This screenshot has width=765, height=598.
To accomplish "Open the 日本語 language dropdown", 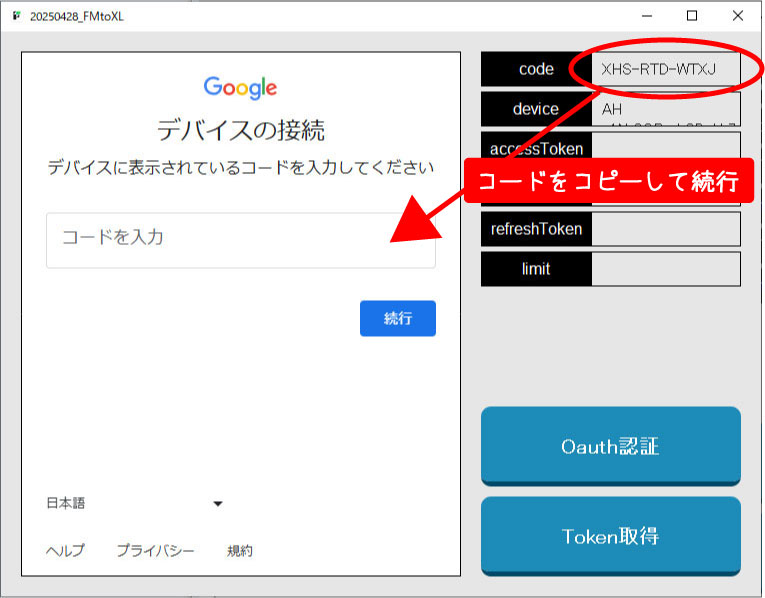I will [134, 503].
